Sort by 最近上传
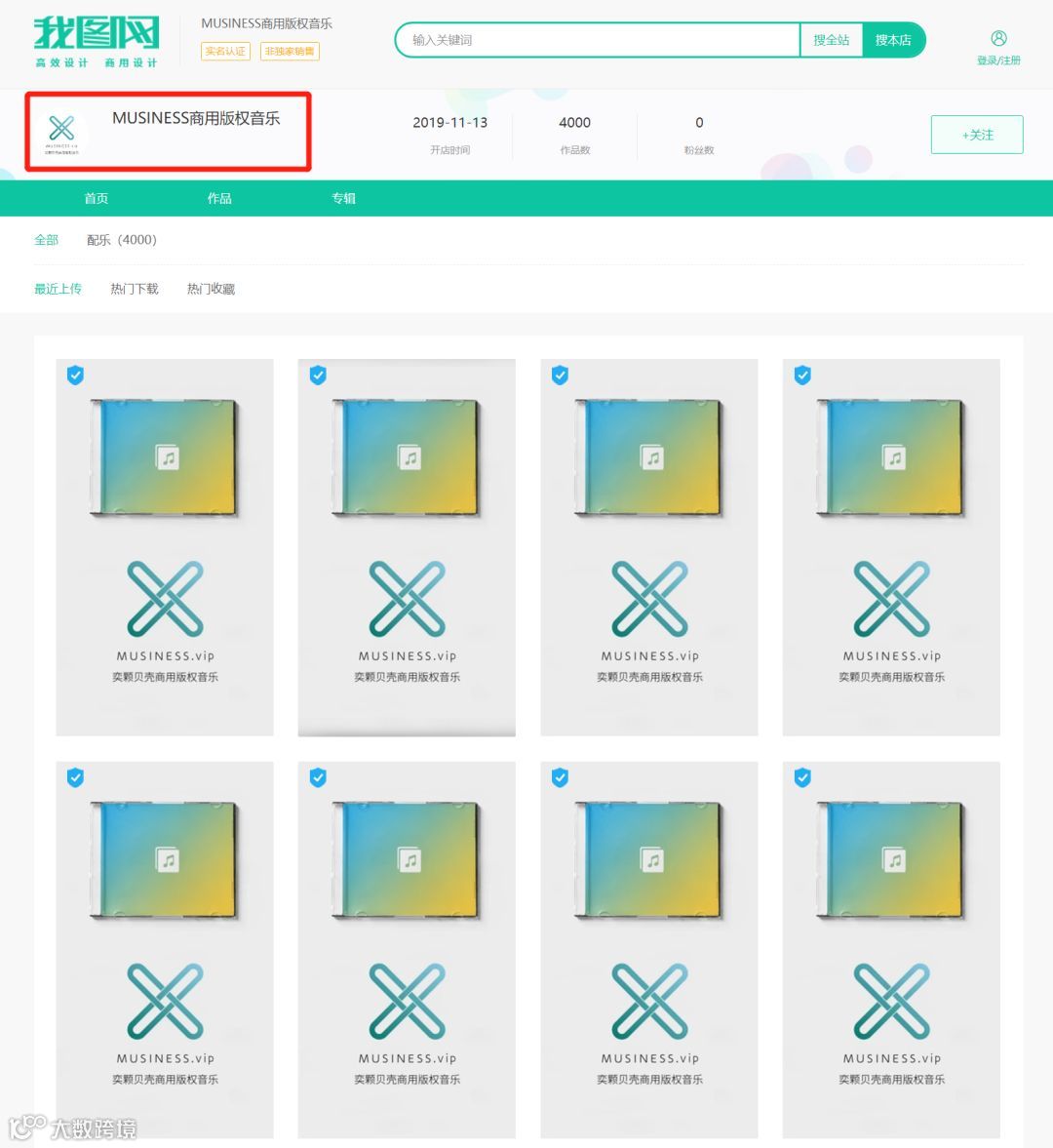 click(58, 289)
